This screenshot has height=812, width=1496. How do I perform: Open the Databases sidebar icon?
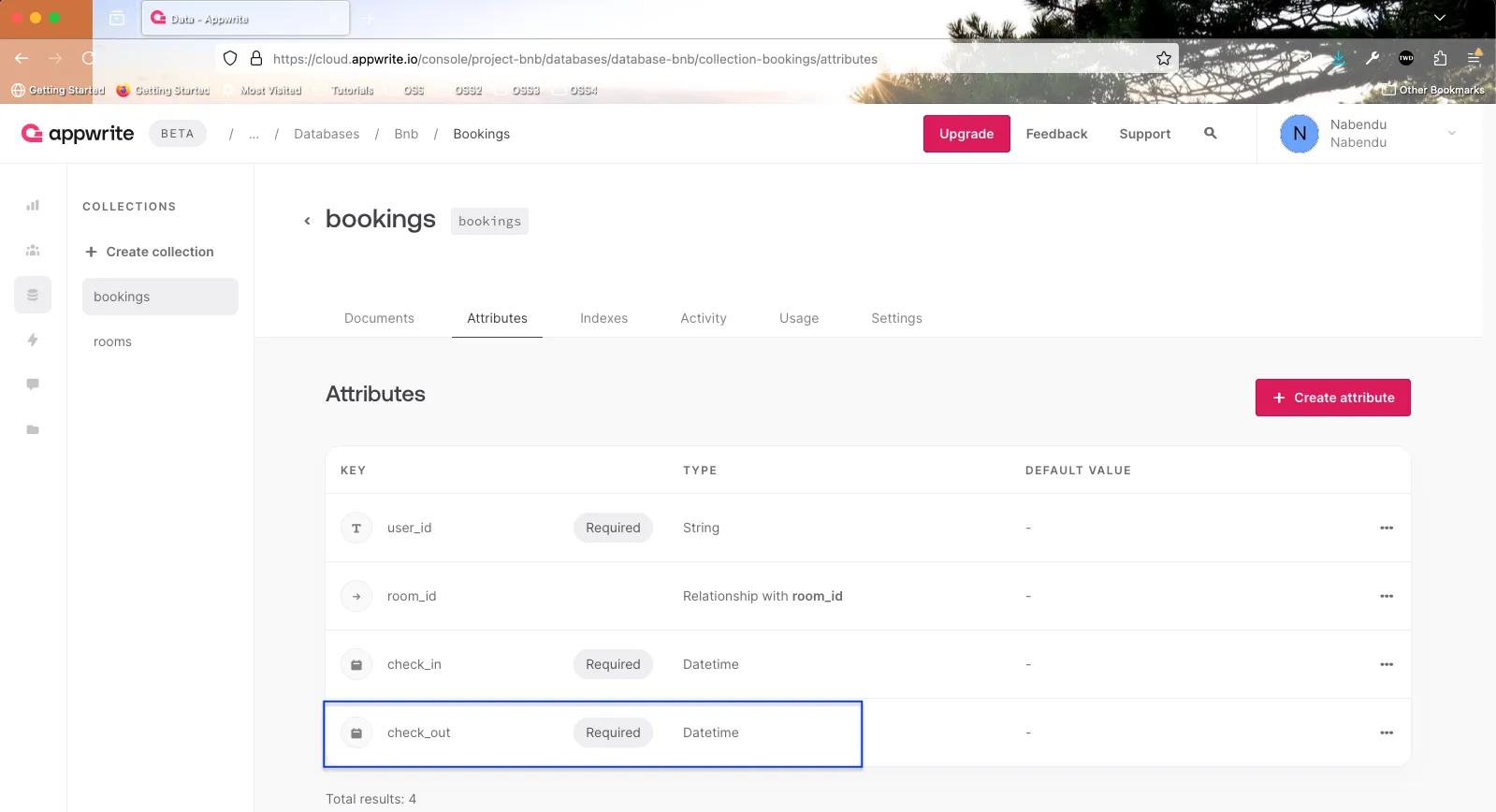(33, 295)
